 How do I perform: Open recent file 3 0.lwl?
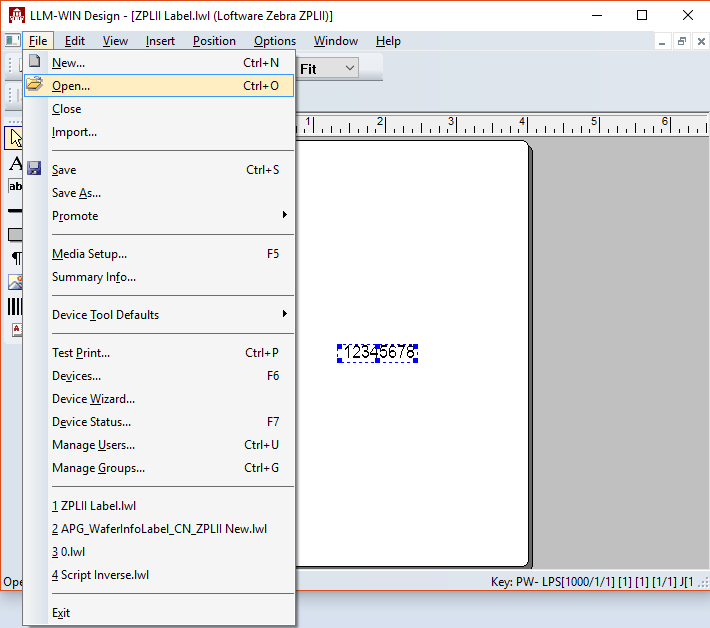click(159, 552)
